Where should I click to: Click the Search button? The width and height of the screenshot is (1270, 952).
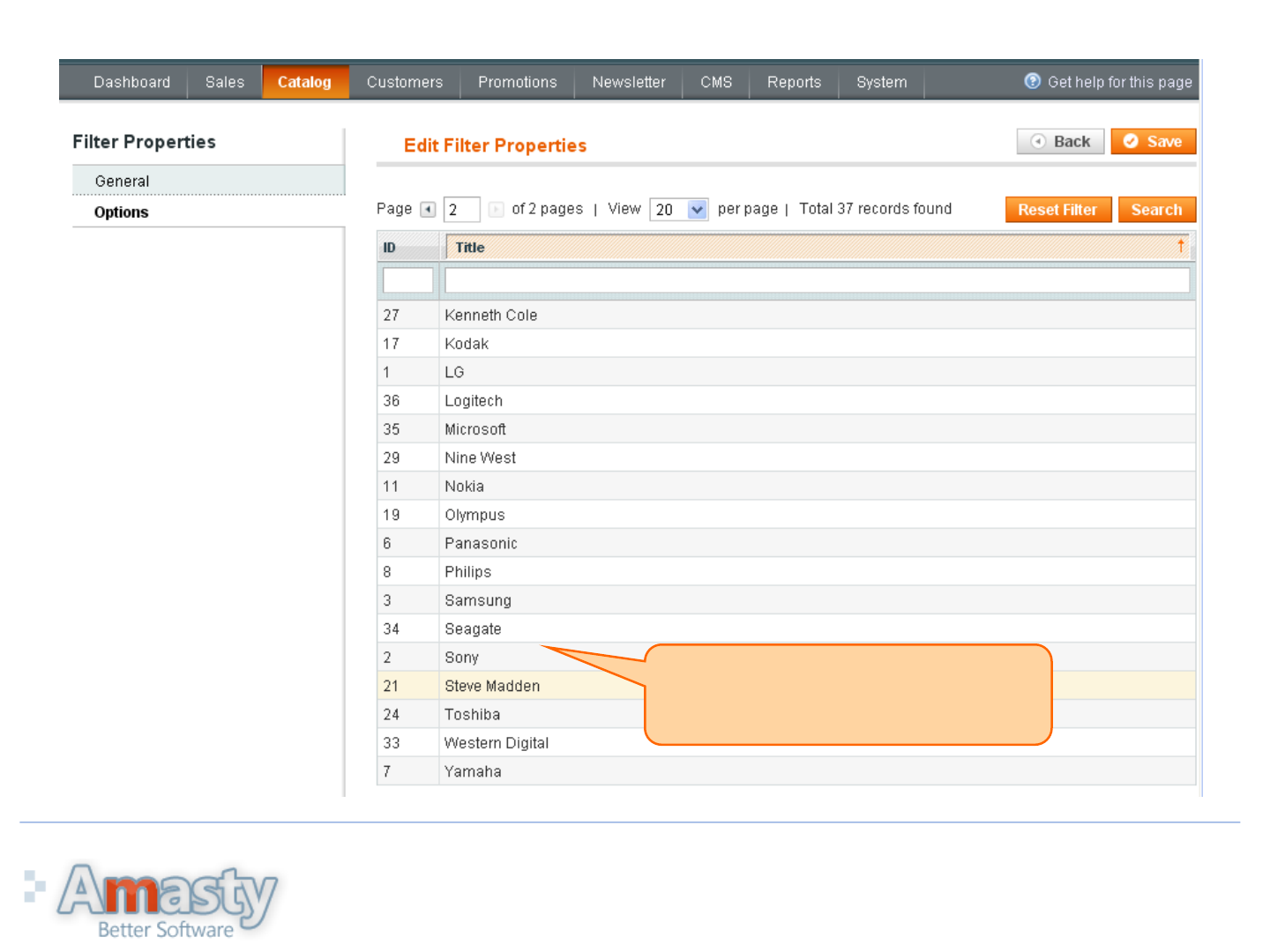click(1157, 210)
